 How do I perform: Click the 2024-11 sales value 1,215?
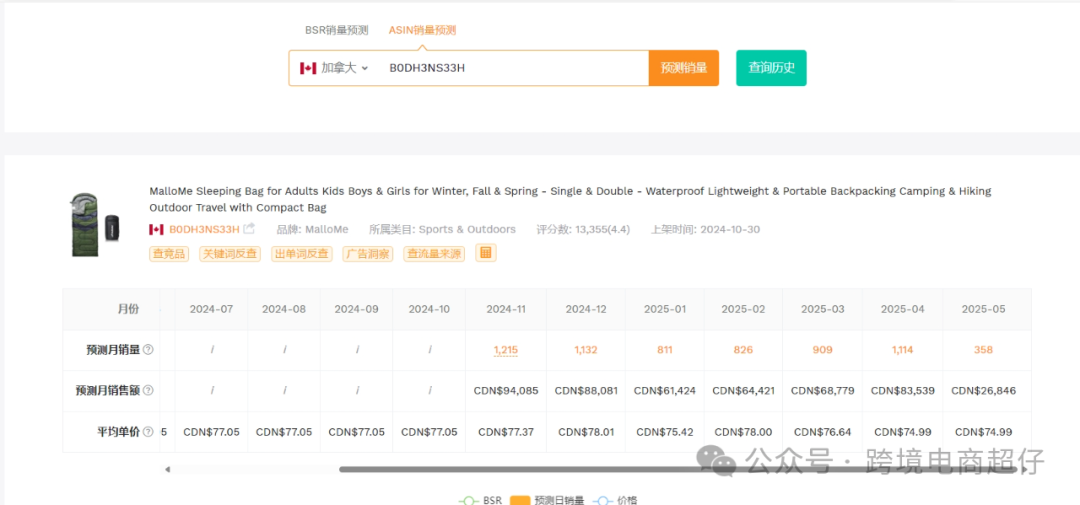coord(506,350)
